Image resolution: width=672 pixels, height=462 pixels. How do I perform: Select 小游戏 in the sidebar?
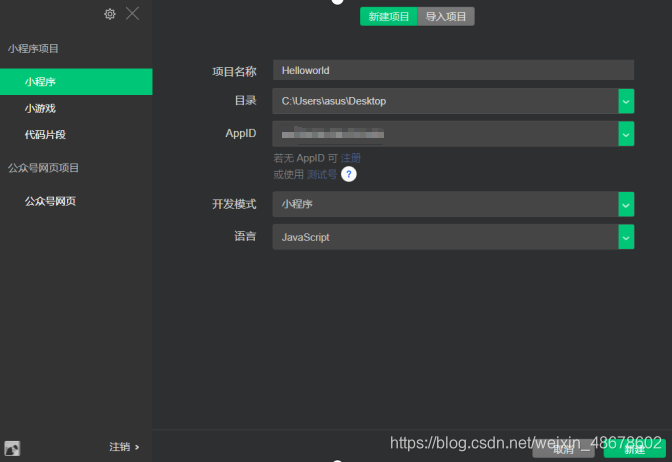point(40,108)
